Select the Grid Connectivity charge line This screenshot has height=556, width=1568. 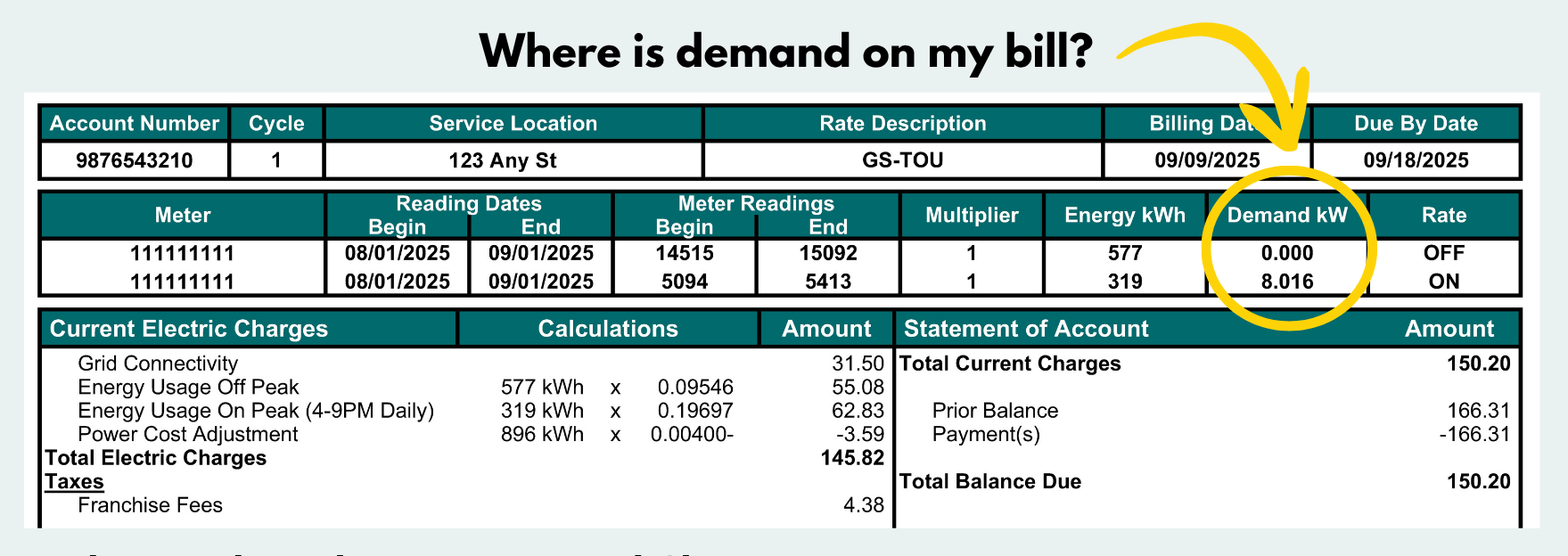pyautogui.click(x=158, y=364)
